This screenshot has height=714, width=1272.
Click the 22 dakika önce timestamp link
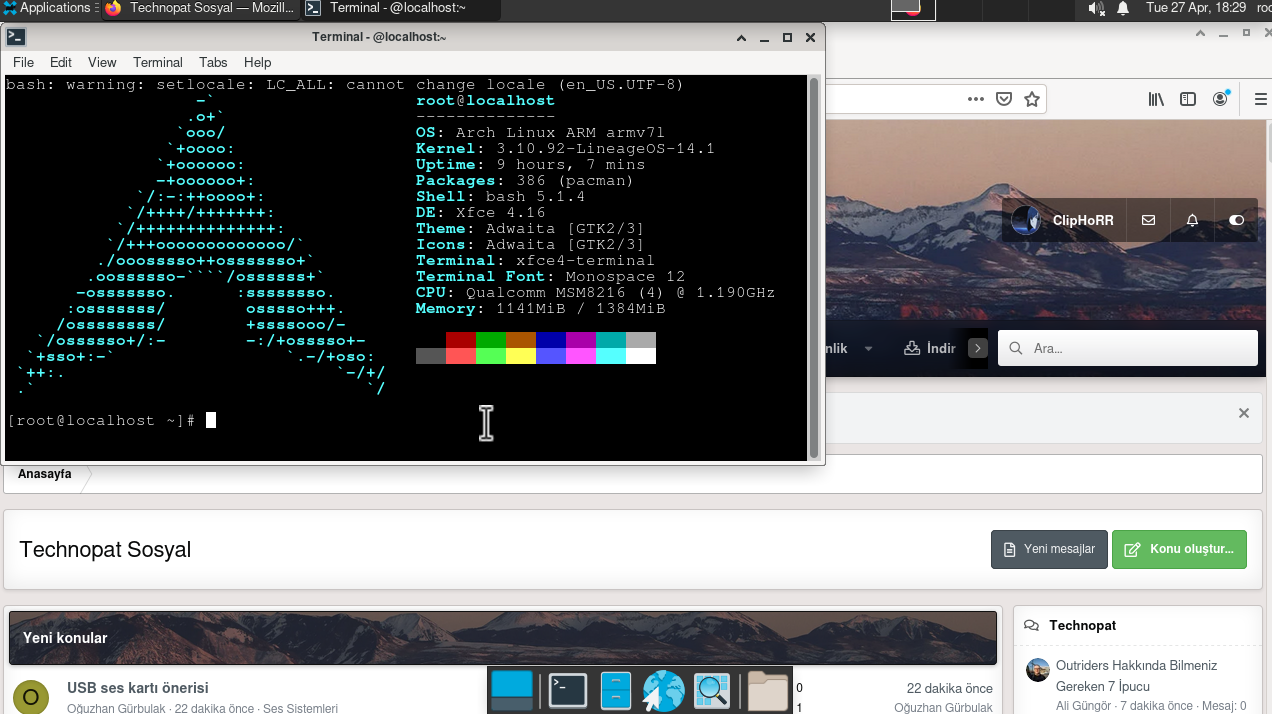click(949, 688)
